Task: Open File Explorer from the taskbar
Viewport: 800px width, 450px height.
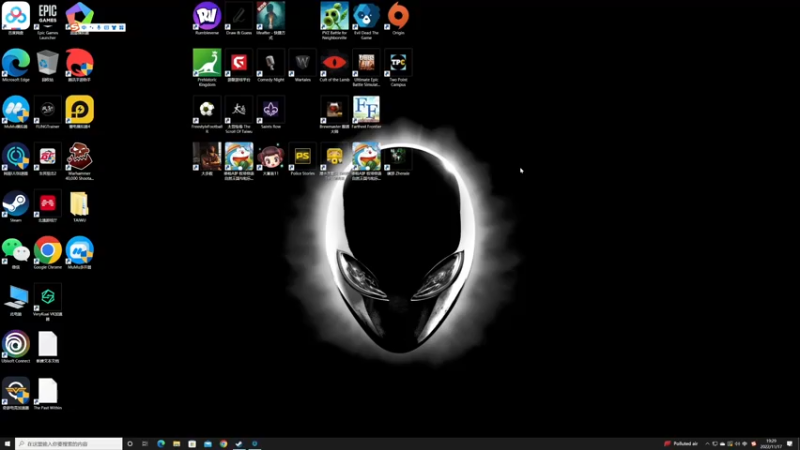Action: click(177, 444)
